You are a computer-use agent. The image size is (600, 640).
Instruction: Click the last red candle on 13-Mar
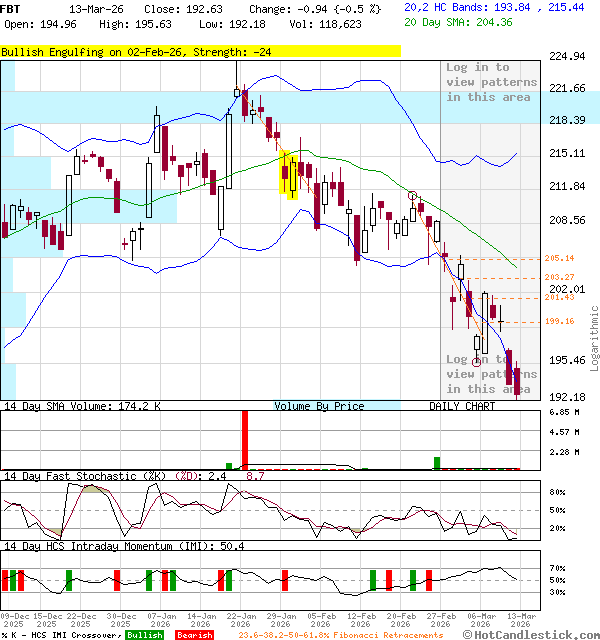(517, 380)
